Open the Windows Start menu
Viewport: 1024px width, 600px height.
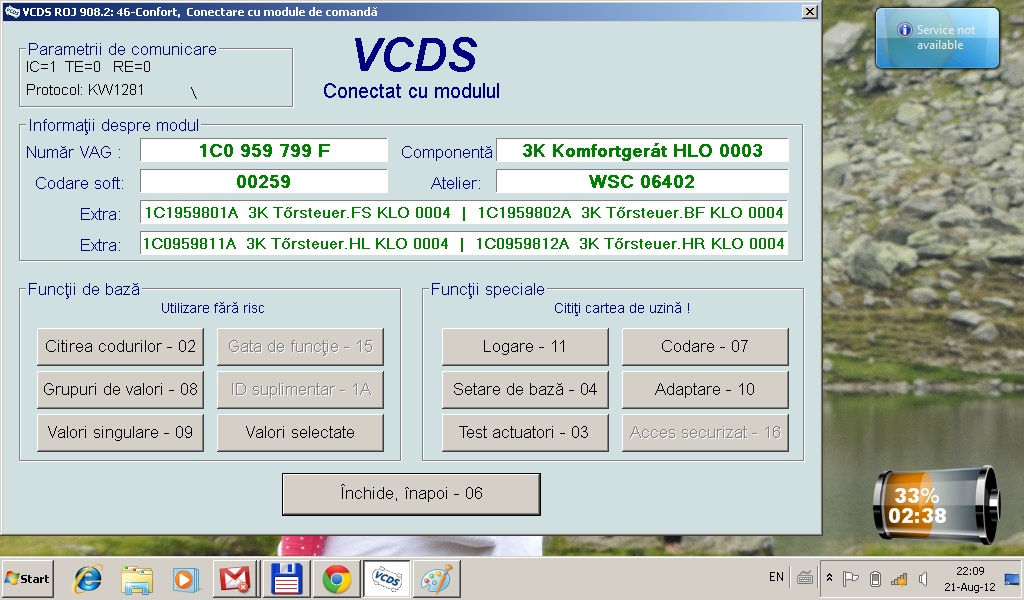tap(28, 579)
